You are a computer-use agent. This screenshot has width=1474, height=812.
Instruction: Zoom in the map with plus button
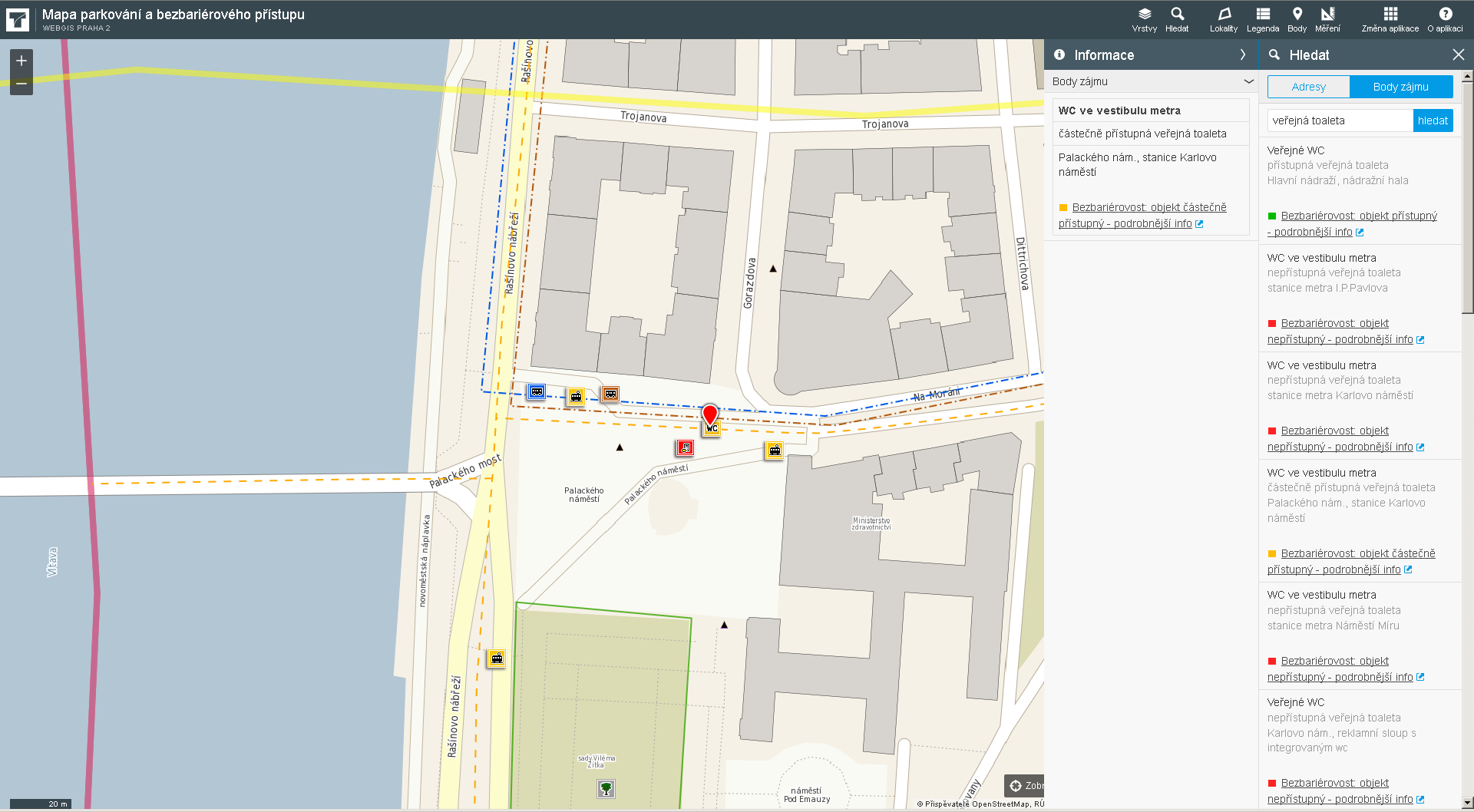[21, 61]
